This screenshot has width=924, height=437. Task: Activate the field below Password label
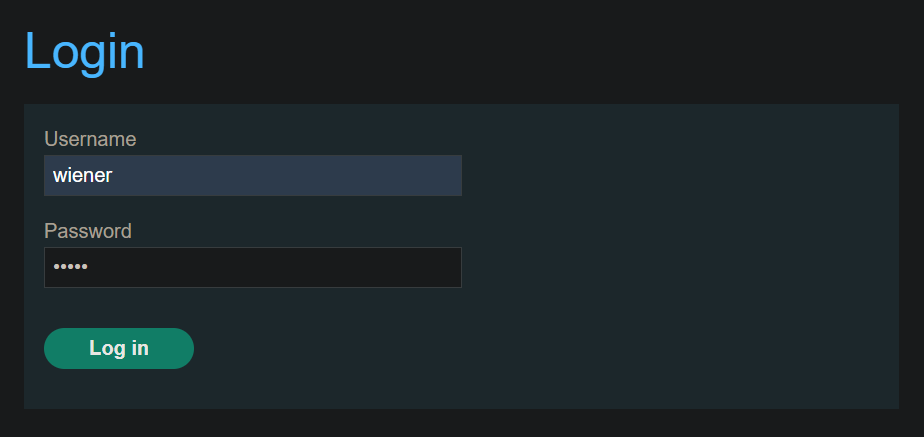pyautogui.click(x=253, y=267)
